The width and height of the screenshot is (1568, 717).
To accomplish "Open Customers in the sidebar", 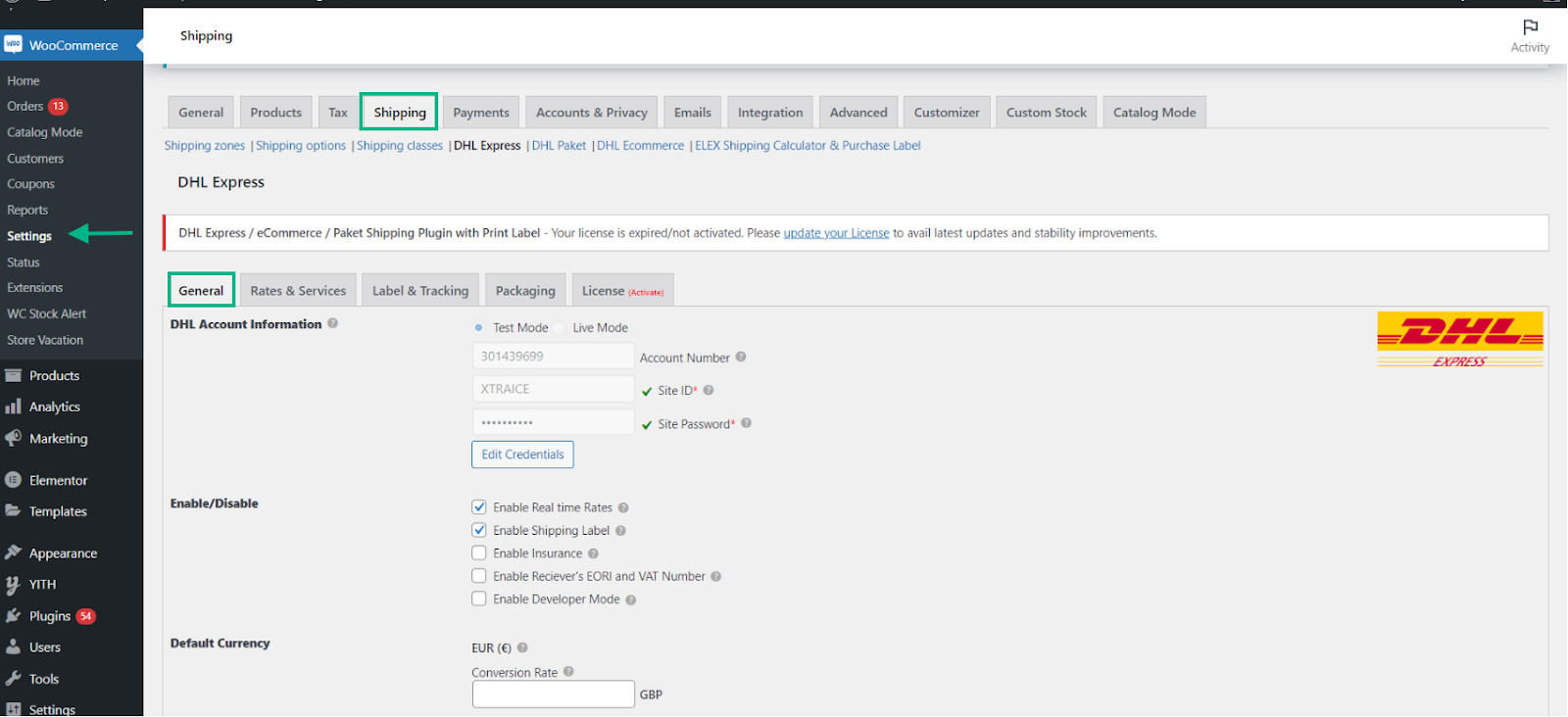I will point(35,159).
